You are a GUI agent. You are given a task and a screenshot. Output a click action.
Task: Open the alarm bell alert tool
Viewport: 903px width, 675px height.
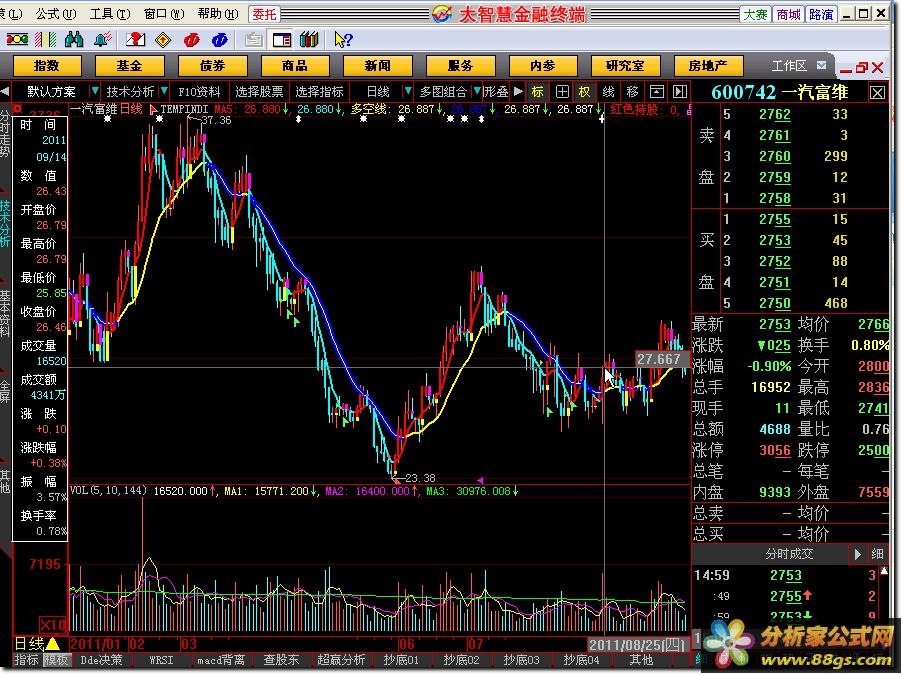103,40
